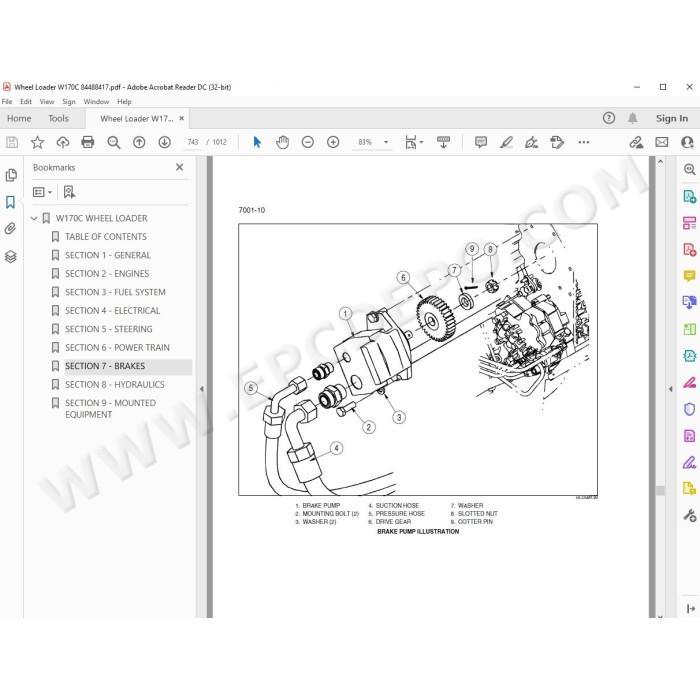Add a new bookmark icon

tap(69, 192)
